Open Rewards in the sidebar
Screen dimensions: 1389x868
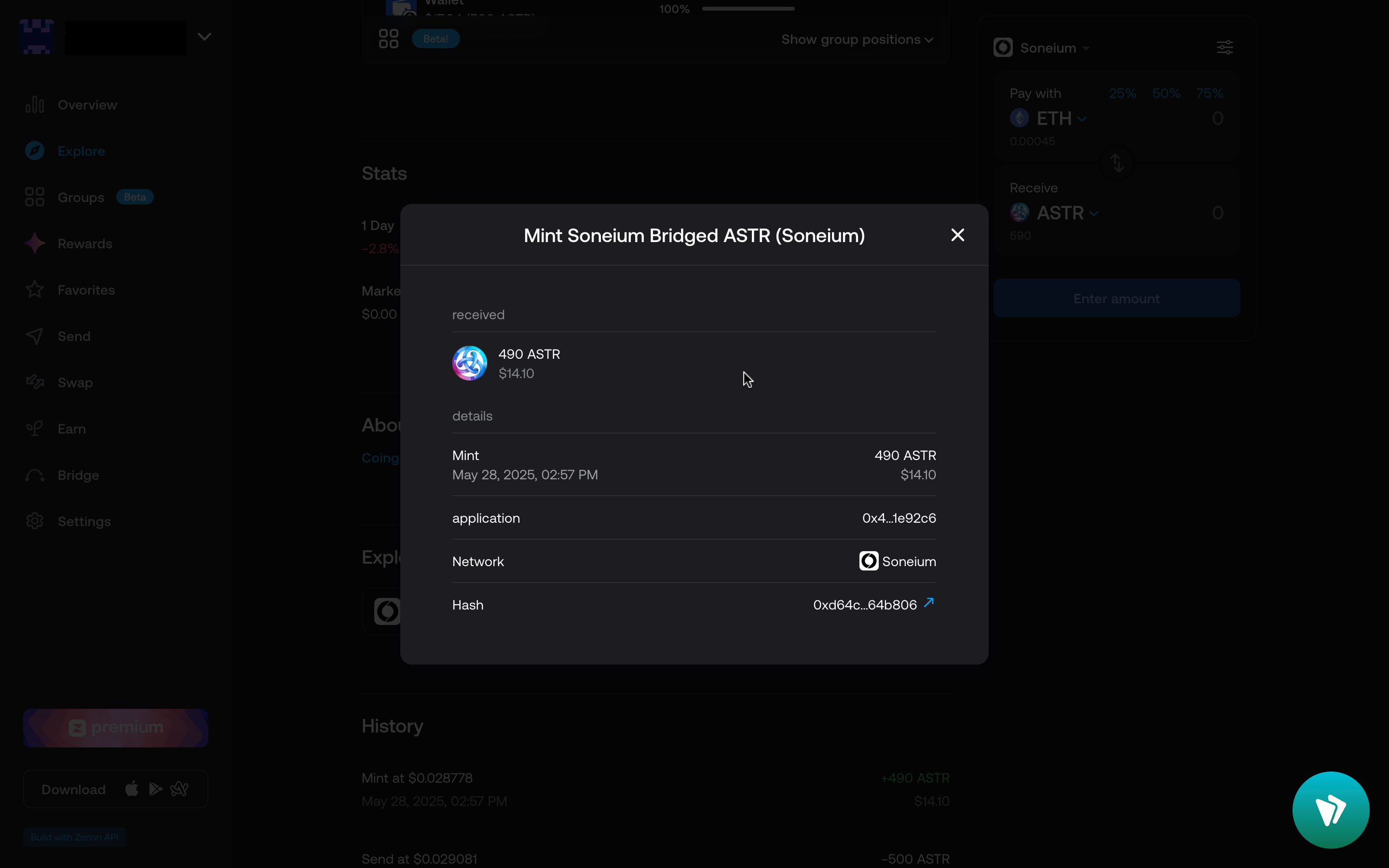[x=84, y=244]
